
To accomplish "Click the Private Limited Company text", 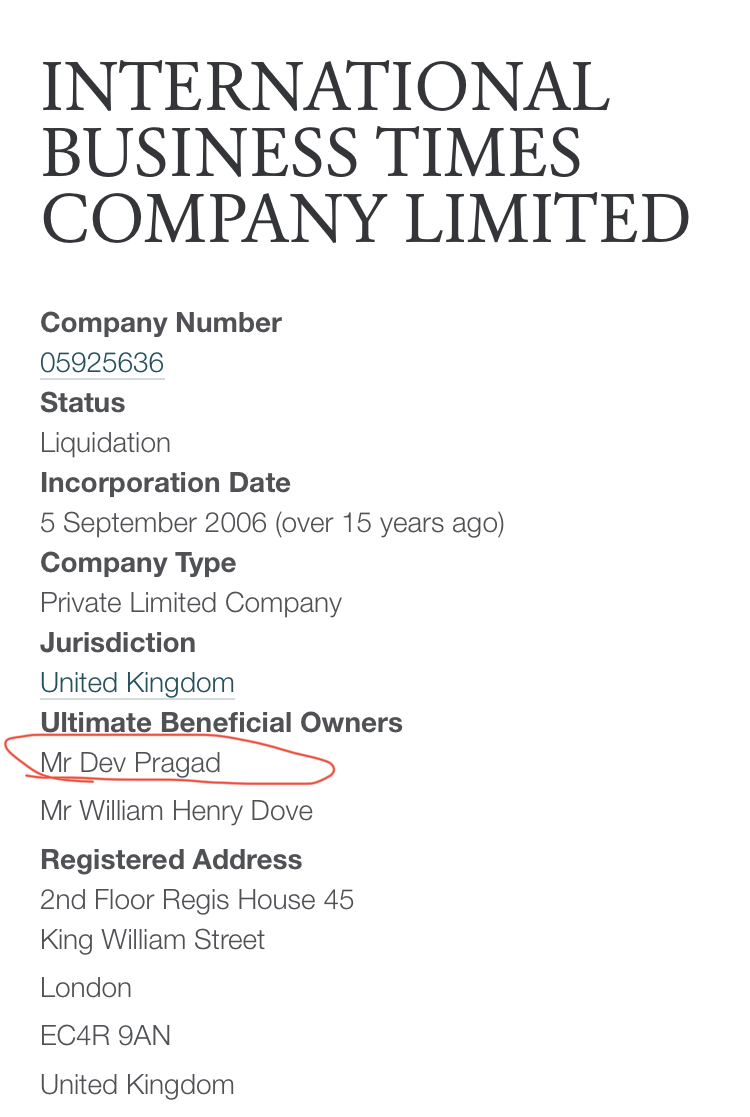I will click(x=191, y=603).
